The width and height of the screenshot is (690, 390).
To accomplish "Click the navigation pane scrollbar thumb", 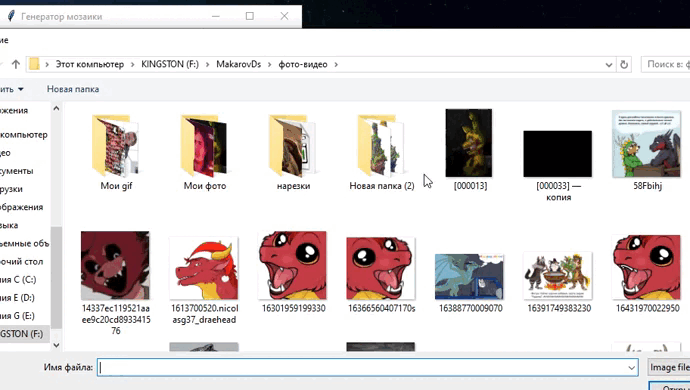I will (x=56, y=278).
